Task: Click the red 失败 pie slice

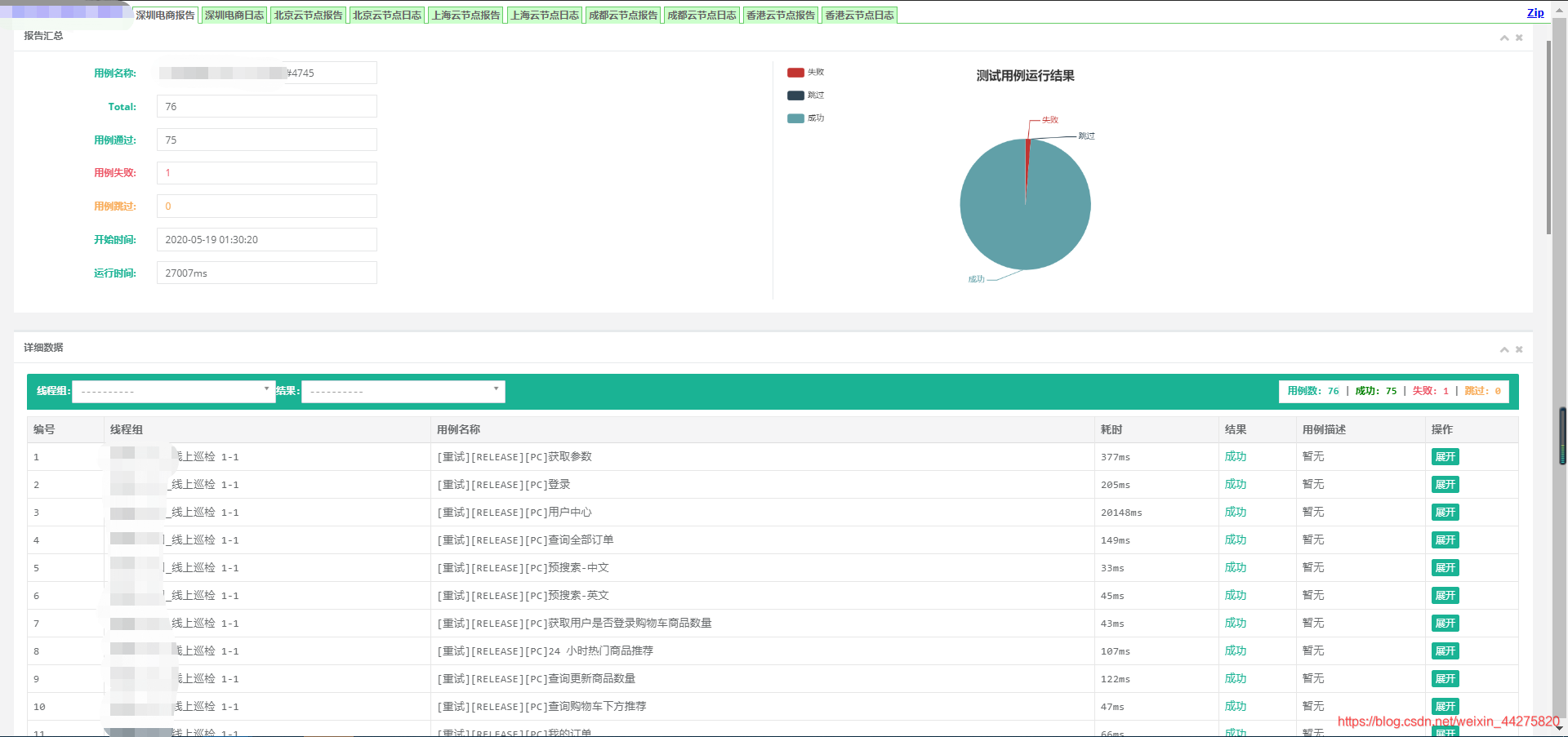Action: tap(1027, 163)
